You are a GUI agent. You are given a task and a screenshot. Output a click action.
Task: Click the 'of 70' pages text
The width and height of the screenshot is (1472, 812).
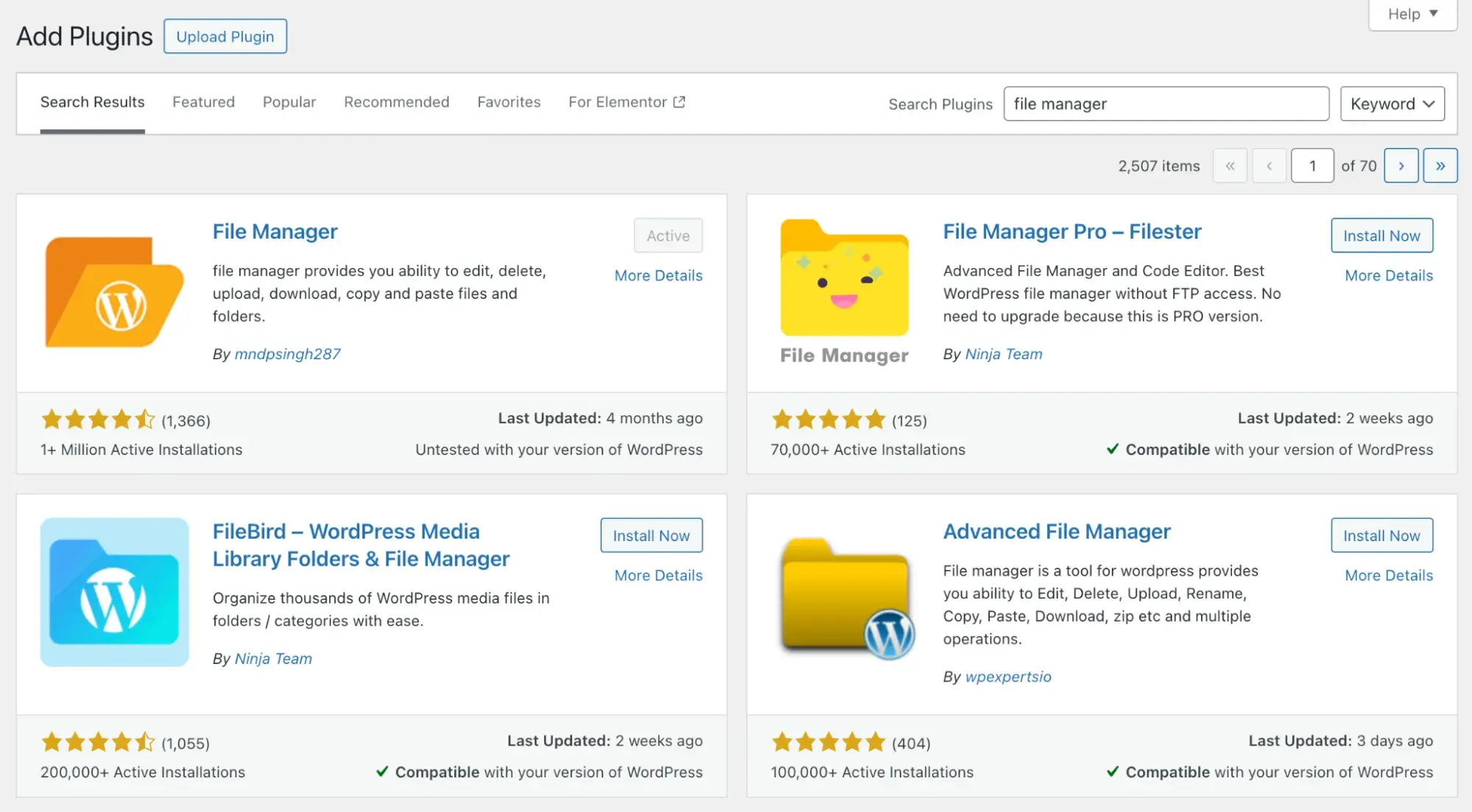click(1359, 166)
